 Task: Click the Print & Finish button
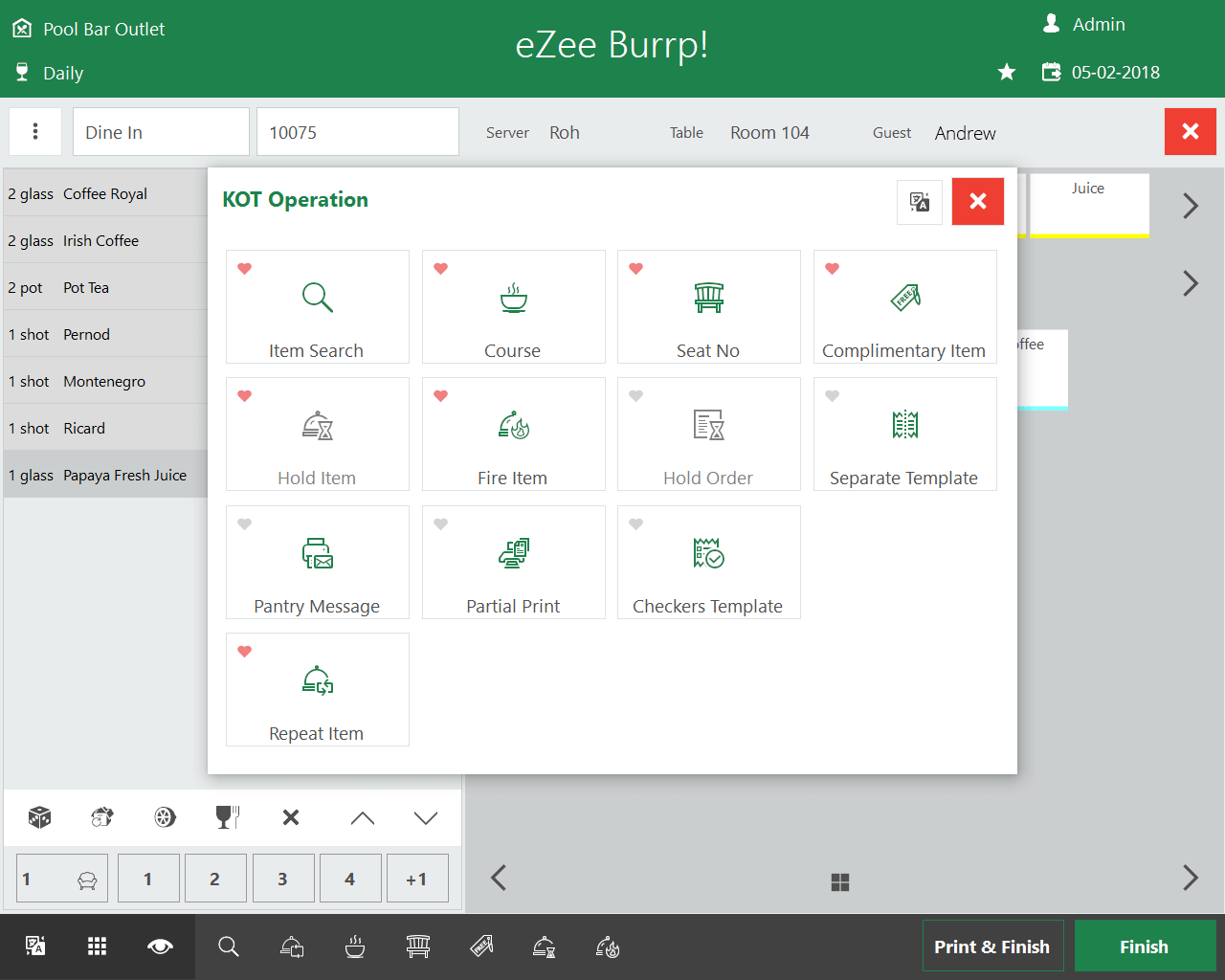click(991, 947)
